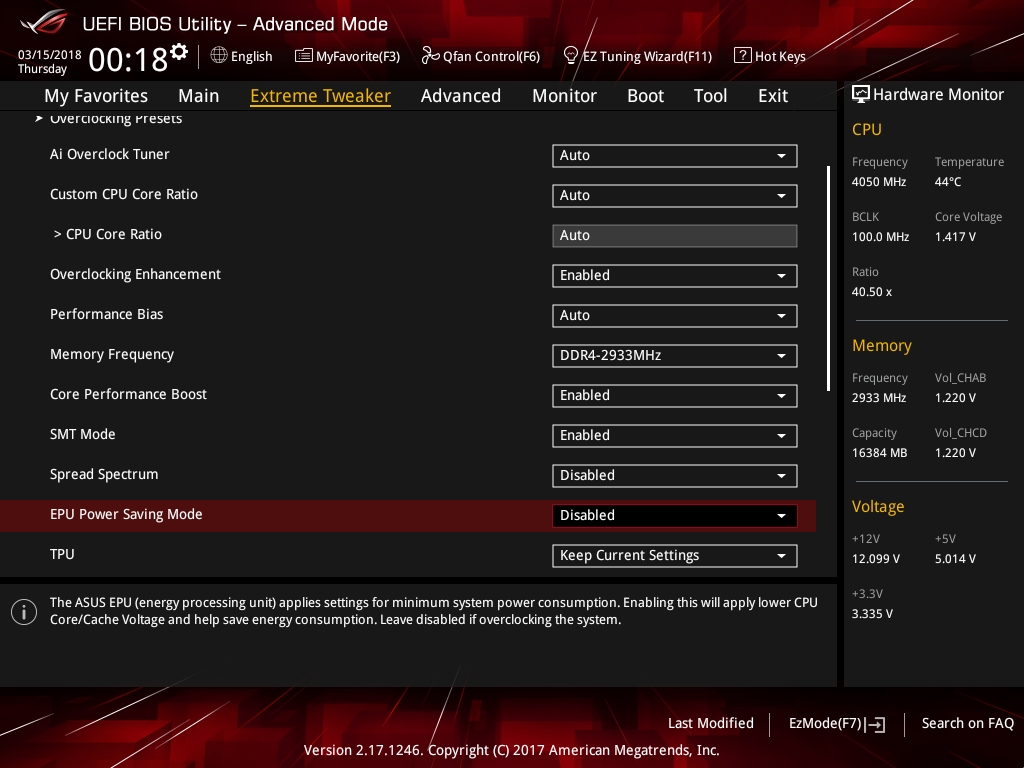Open MyFavorite(F3) from the top toolbar
This screenshot has height=768, width=1024.
(x=304, y=56)
